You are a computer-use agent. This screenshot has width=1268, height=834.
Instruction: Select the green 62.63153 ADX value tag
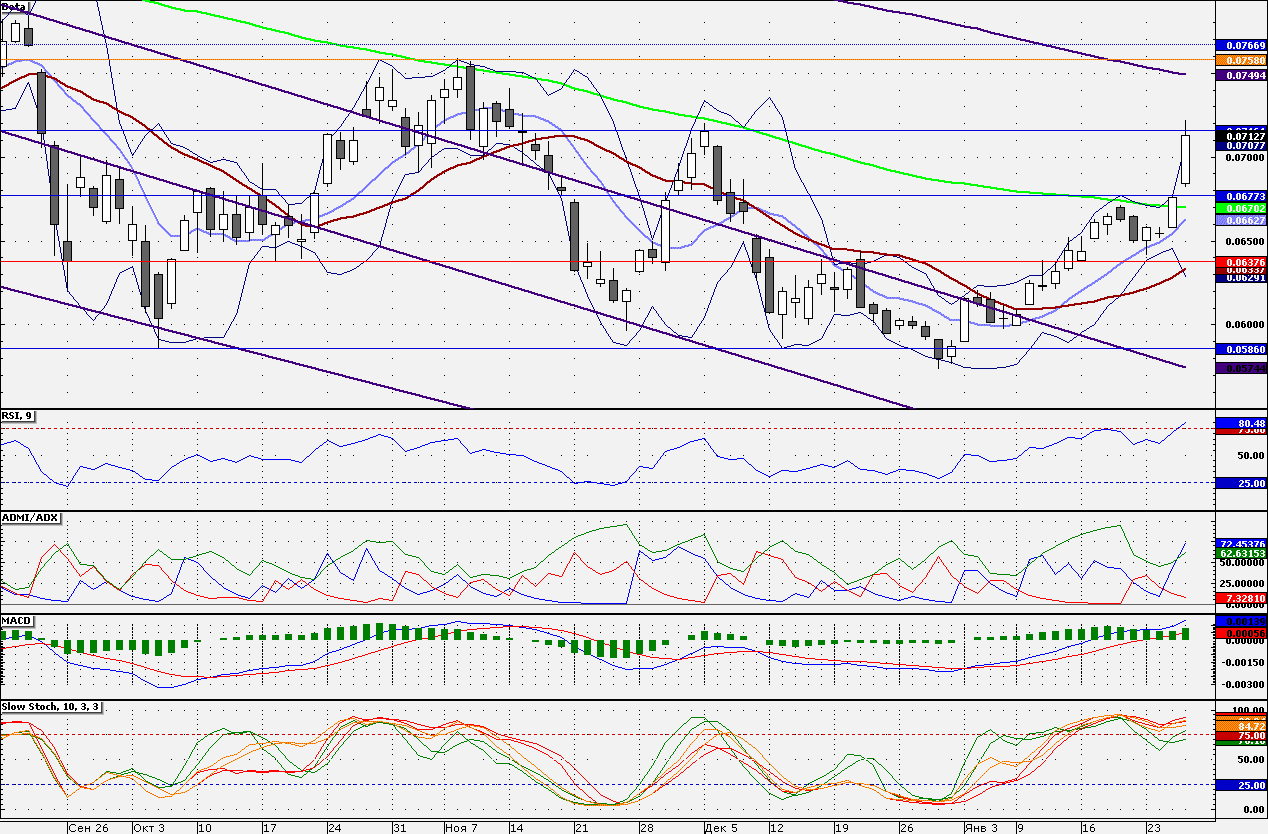pyautogui.click(x=1240, y=552)
